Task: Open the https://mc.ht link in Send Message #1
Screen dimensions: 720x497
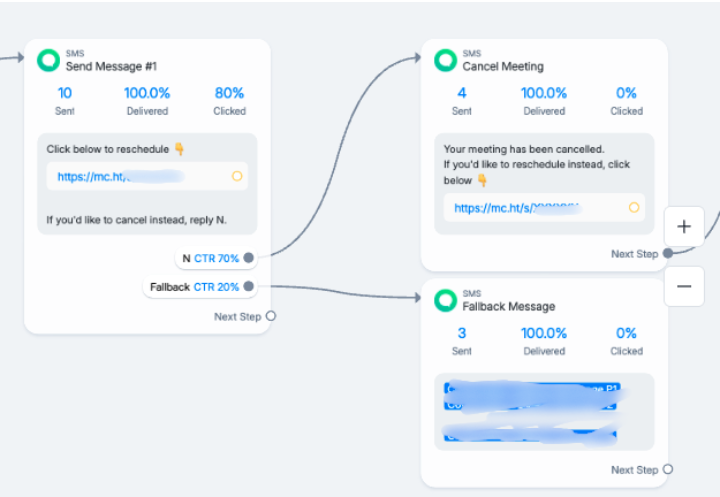Action: (x=121, y=176)
